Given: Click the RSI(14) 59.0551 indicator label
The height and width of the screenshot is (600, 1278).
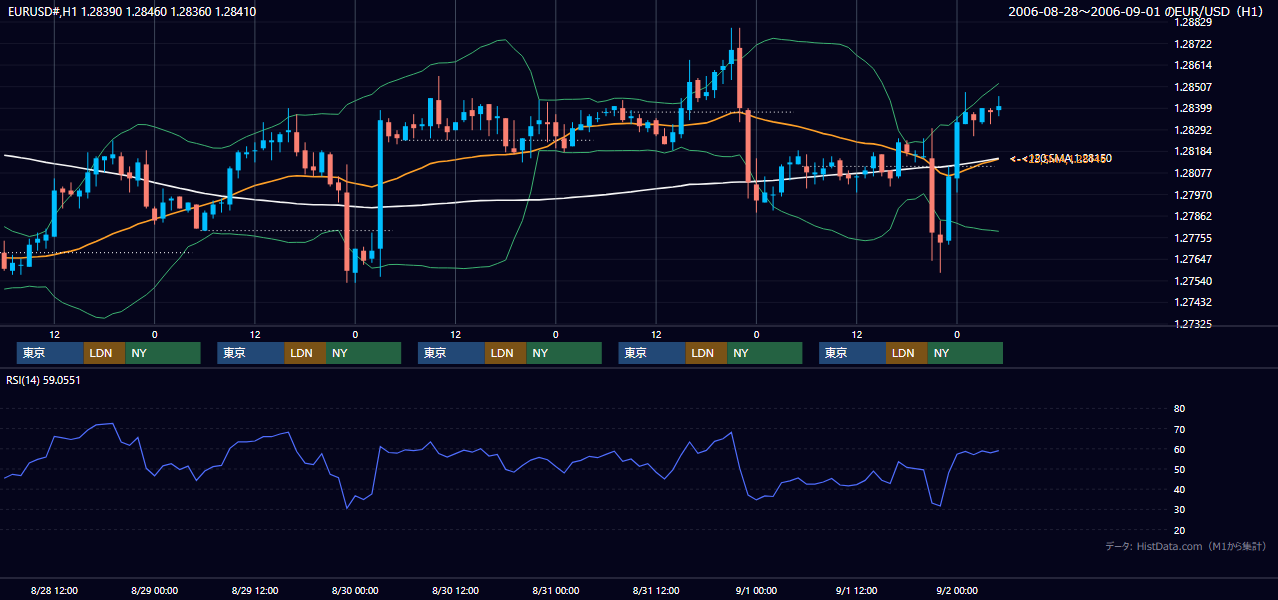Looking at the screenshot, I should click(43, 380).
